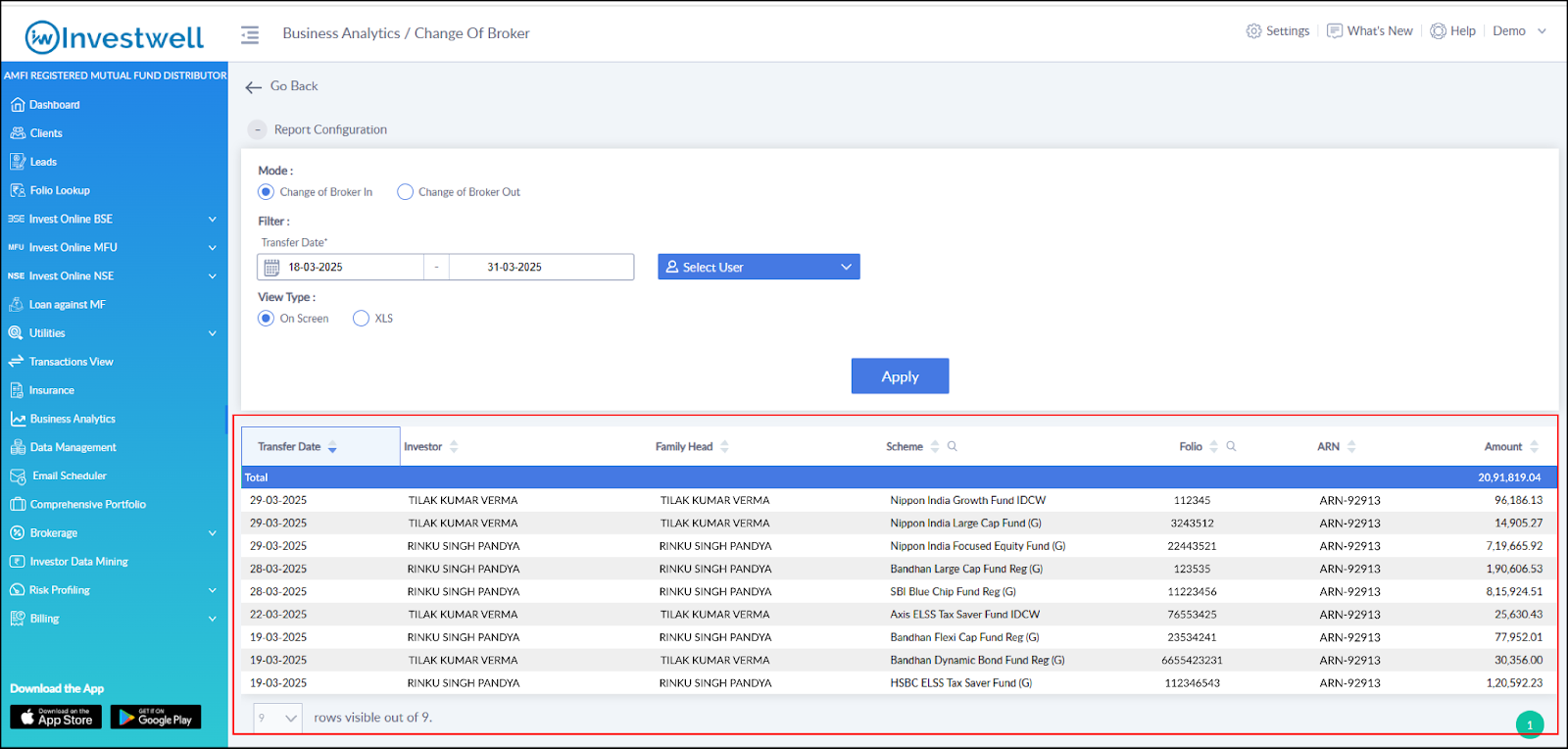
Task: Click the Investwell logo
Action: [115, 36]
